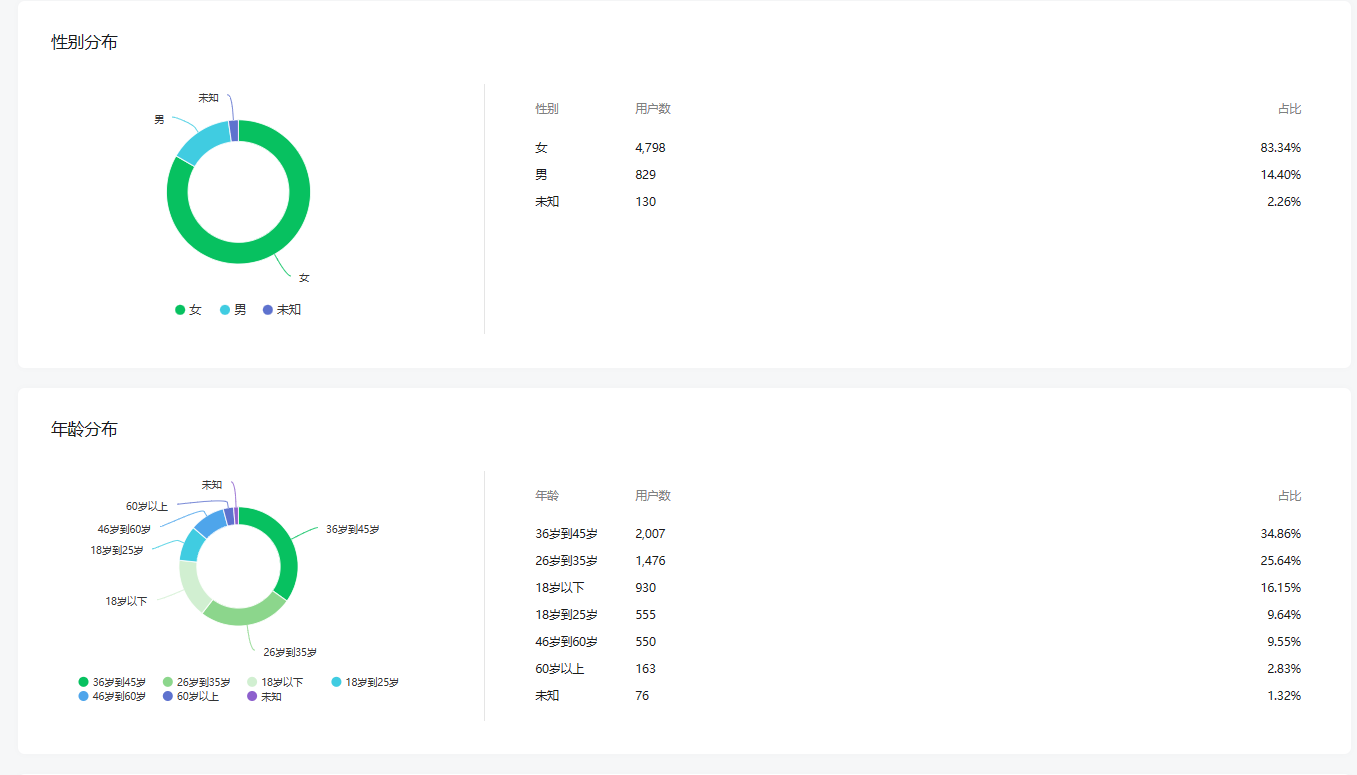Image resolution: width=1357 pixels, height=775 pixels.
Task: Click the 2.26% percentage value
Action: (x=1284, y=202)
